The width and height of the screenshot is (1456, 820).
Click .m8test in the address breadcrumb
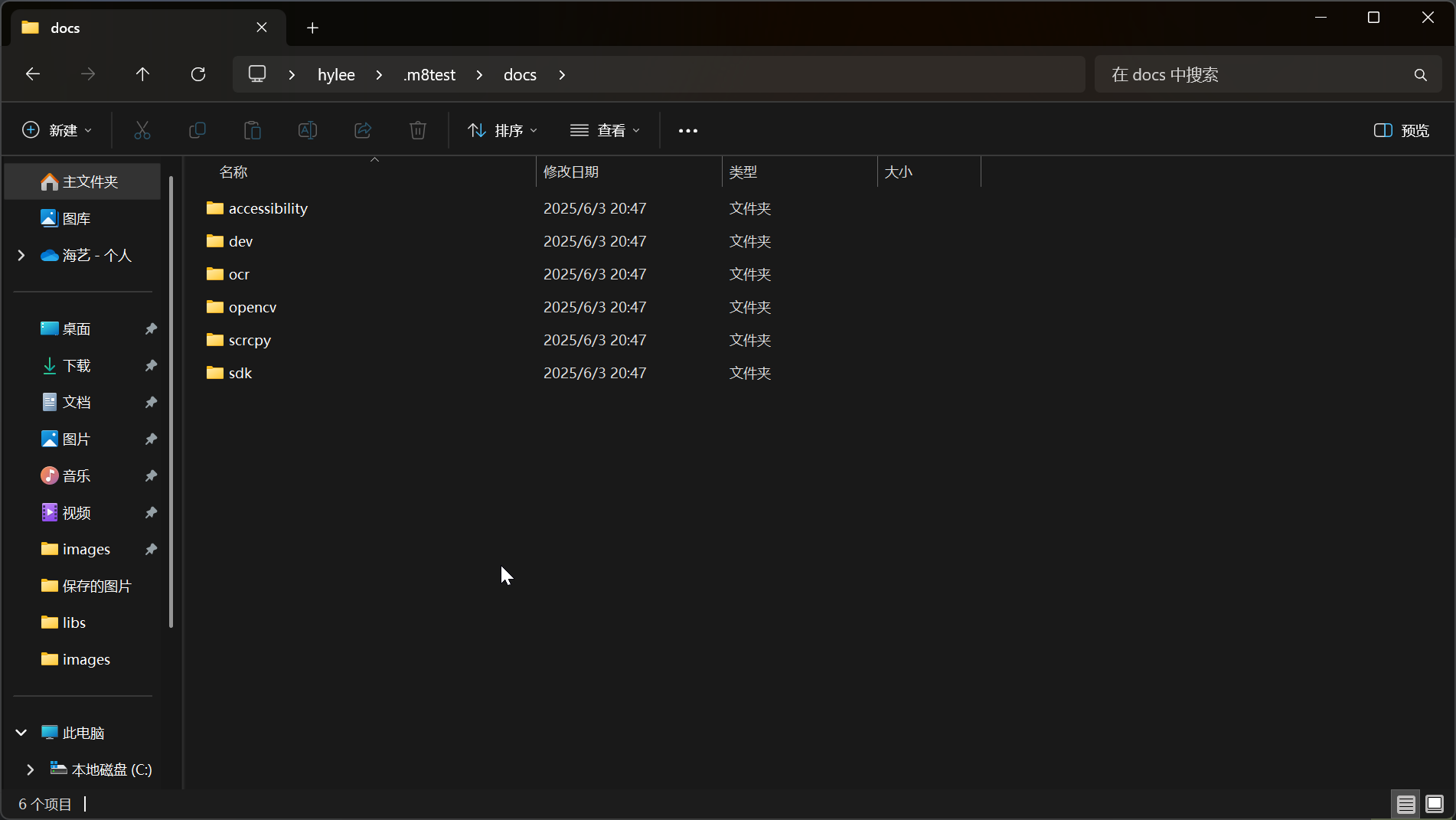(x=429, y=75)
